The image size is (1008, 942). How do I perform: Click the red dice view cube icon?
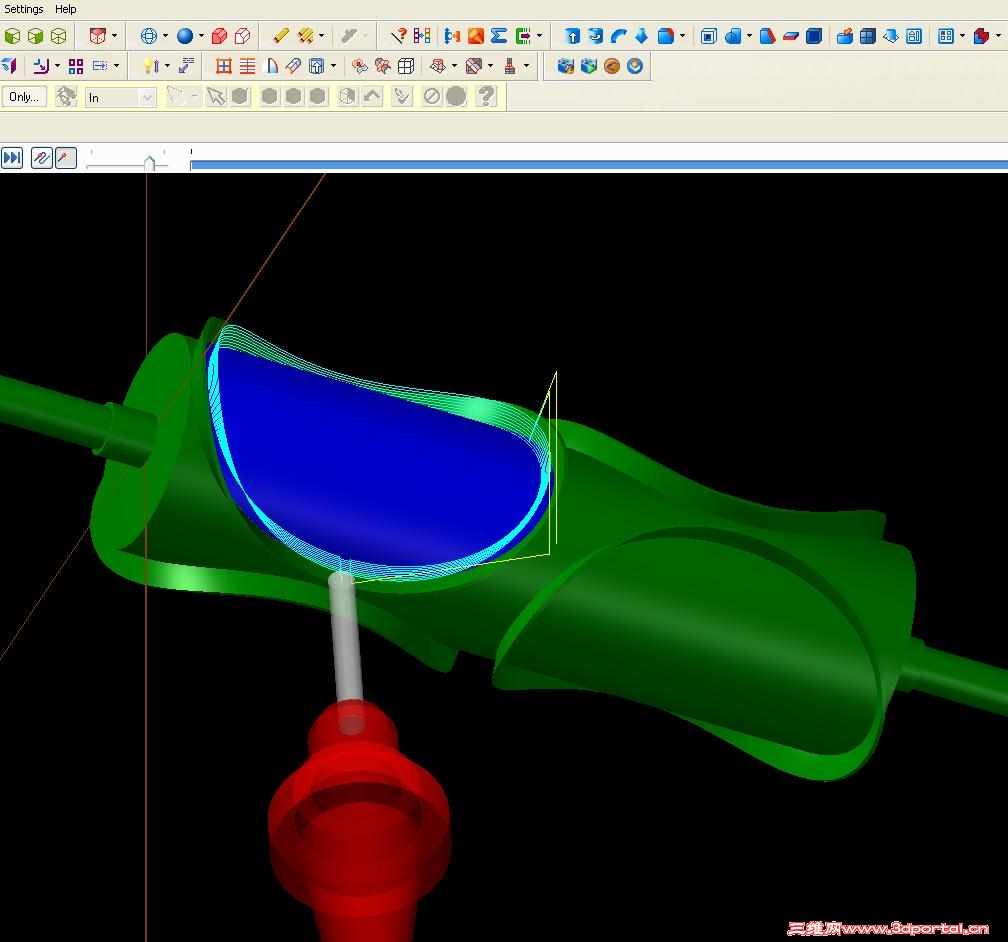98,36
